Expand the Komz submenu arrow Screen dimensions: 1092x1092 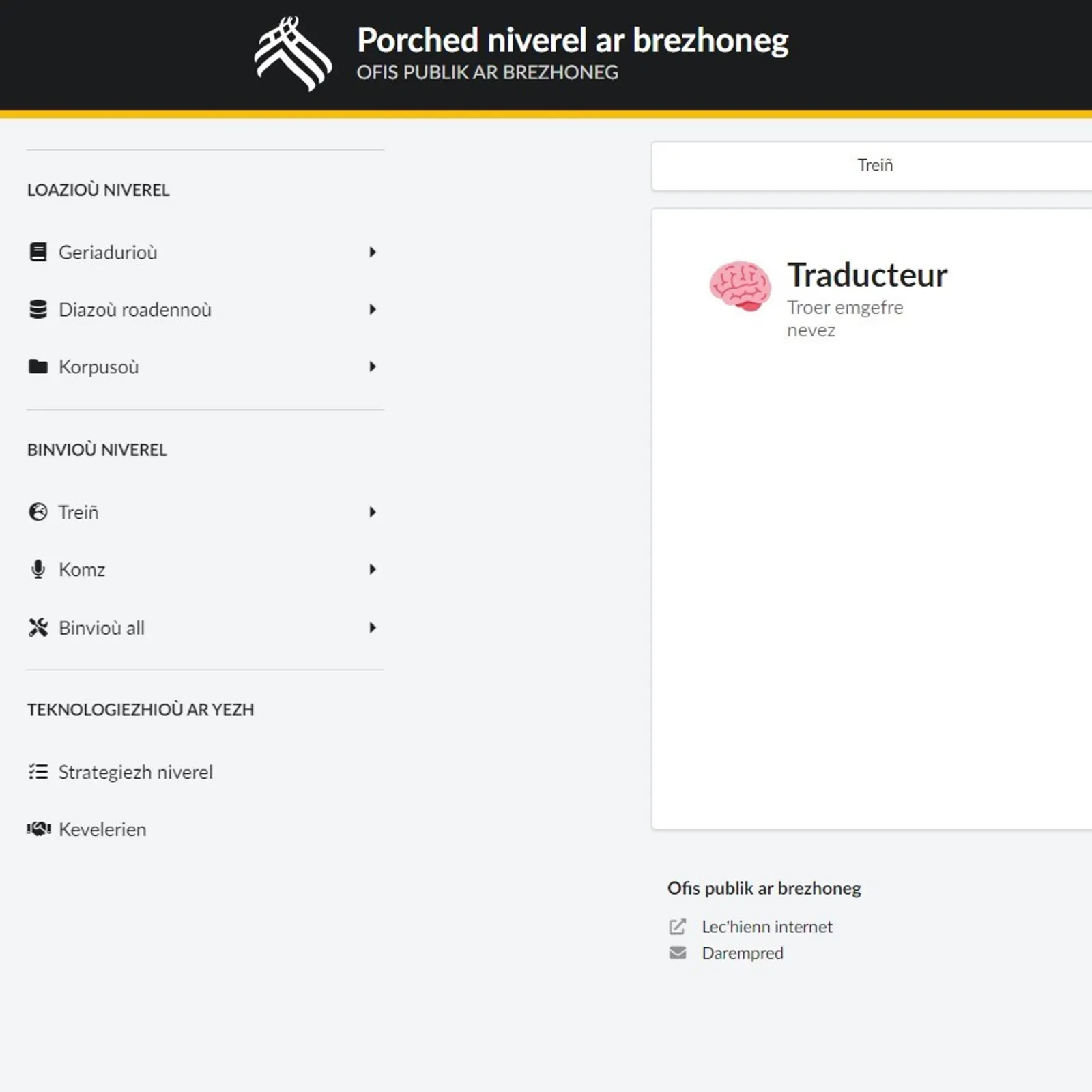point(373,569)
